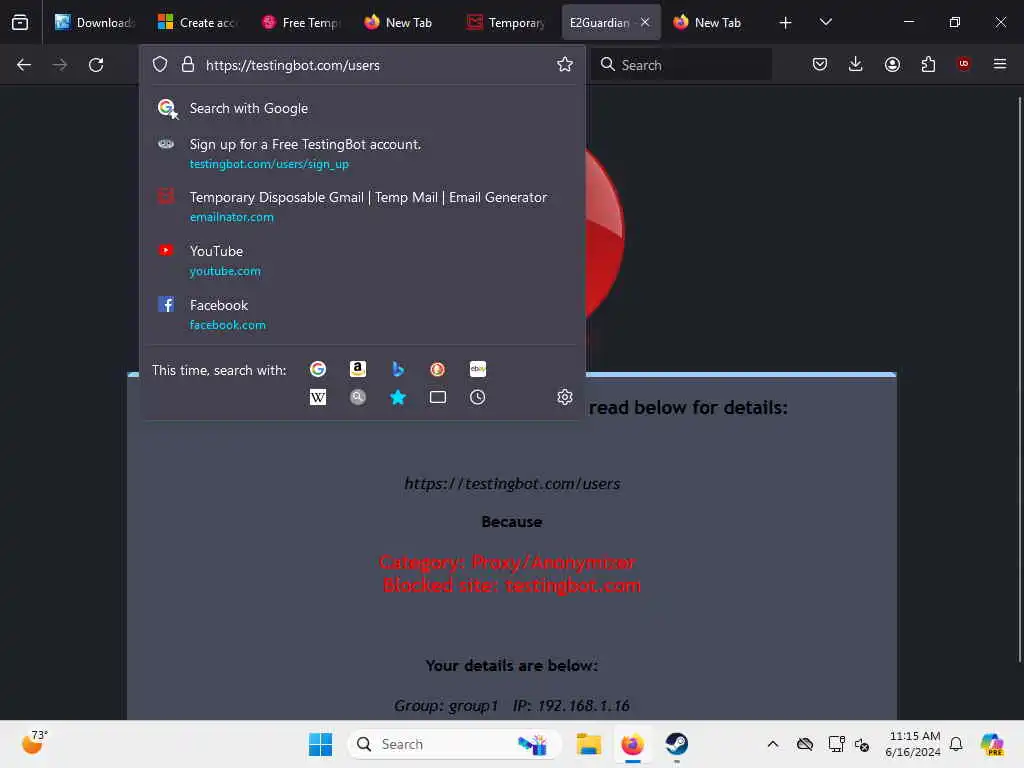The image size is (1024, 768).
Task: Show hidden tray icons
Action: 773,744
